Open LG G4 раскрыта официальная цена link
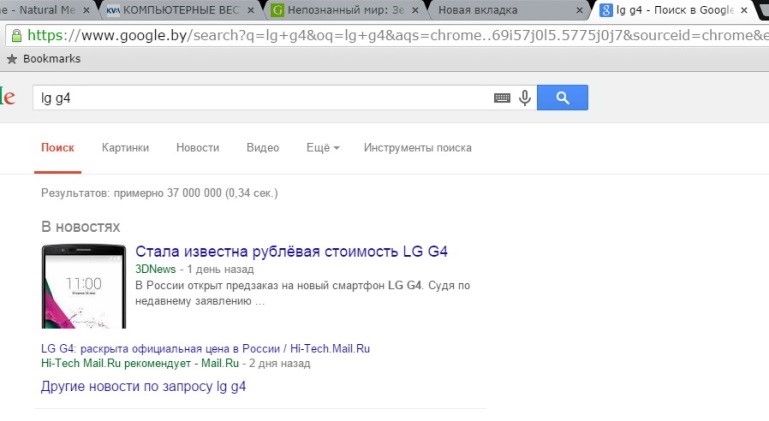This screenshot has height=421, width=769. [x=205, y=349]
